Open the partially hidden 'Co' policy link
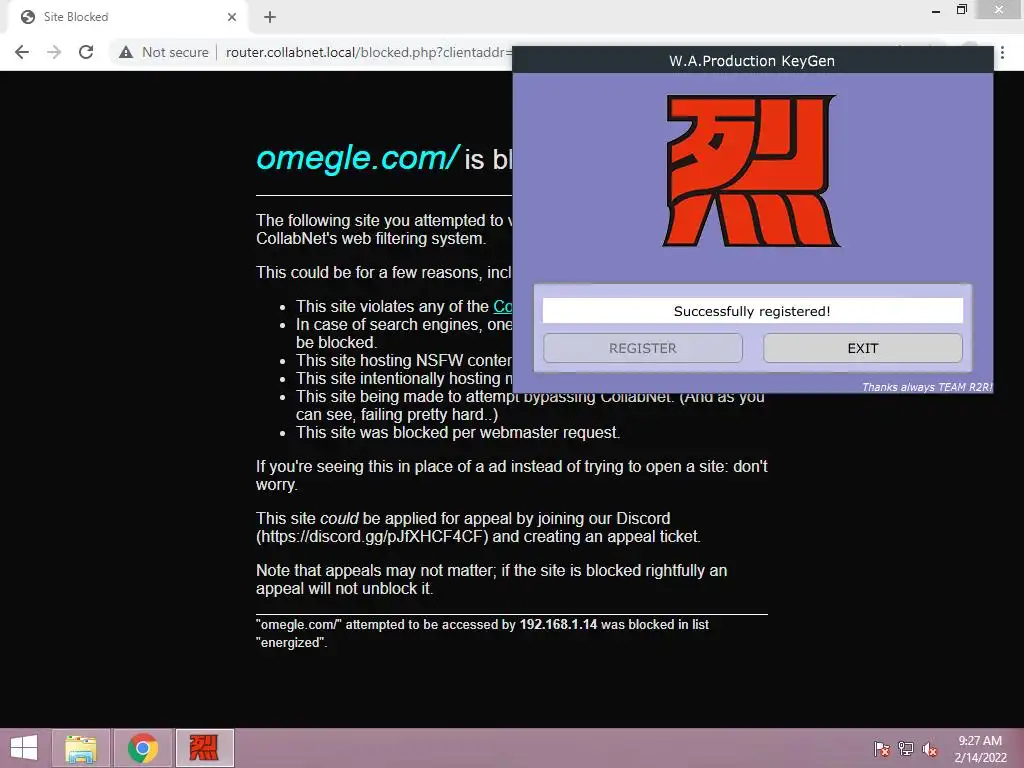The height and width of the screenshot is (768, 1024). pos(503,306)
